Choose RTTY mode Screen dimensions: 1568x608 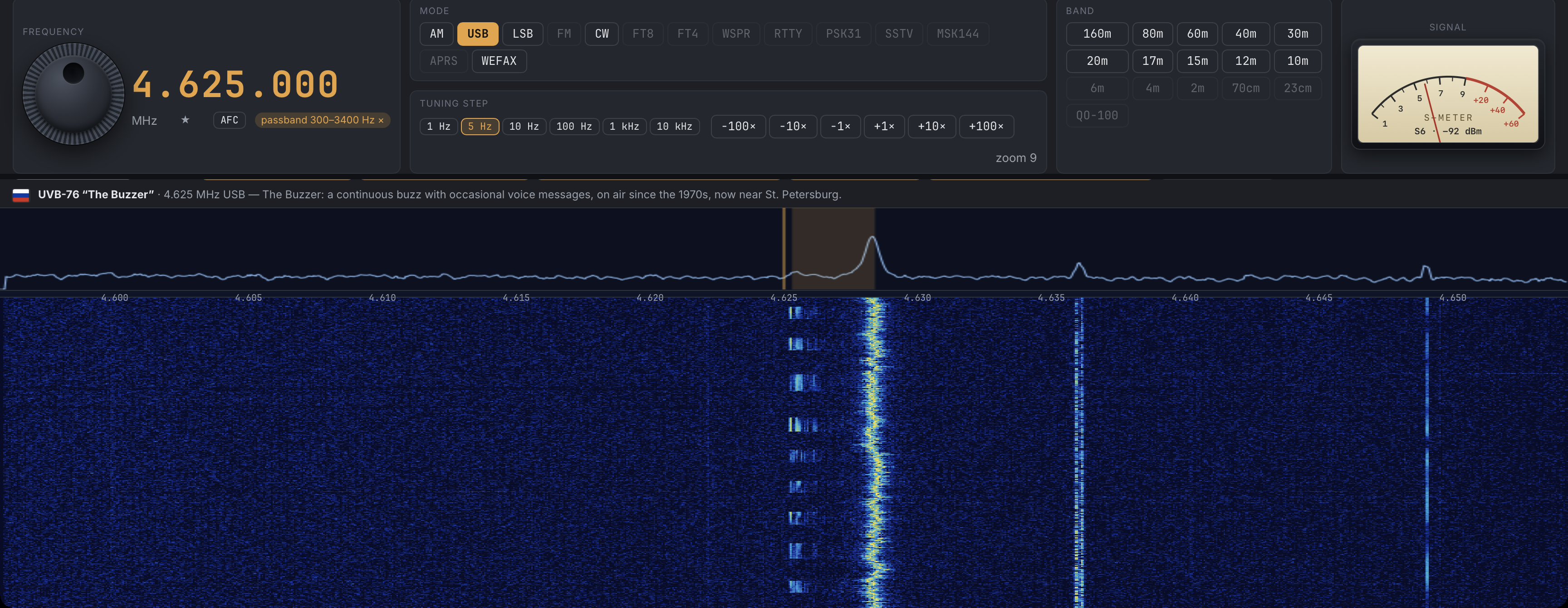pyautogui.click(x=788, y=34)
